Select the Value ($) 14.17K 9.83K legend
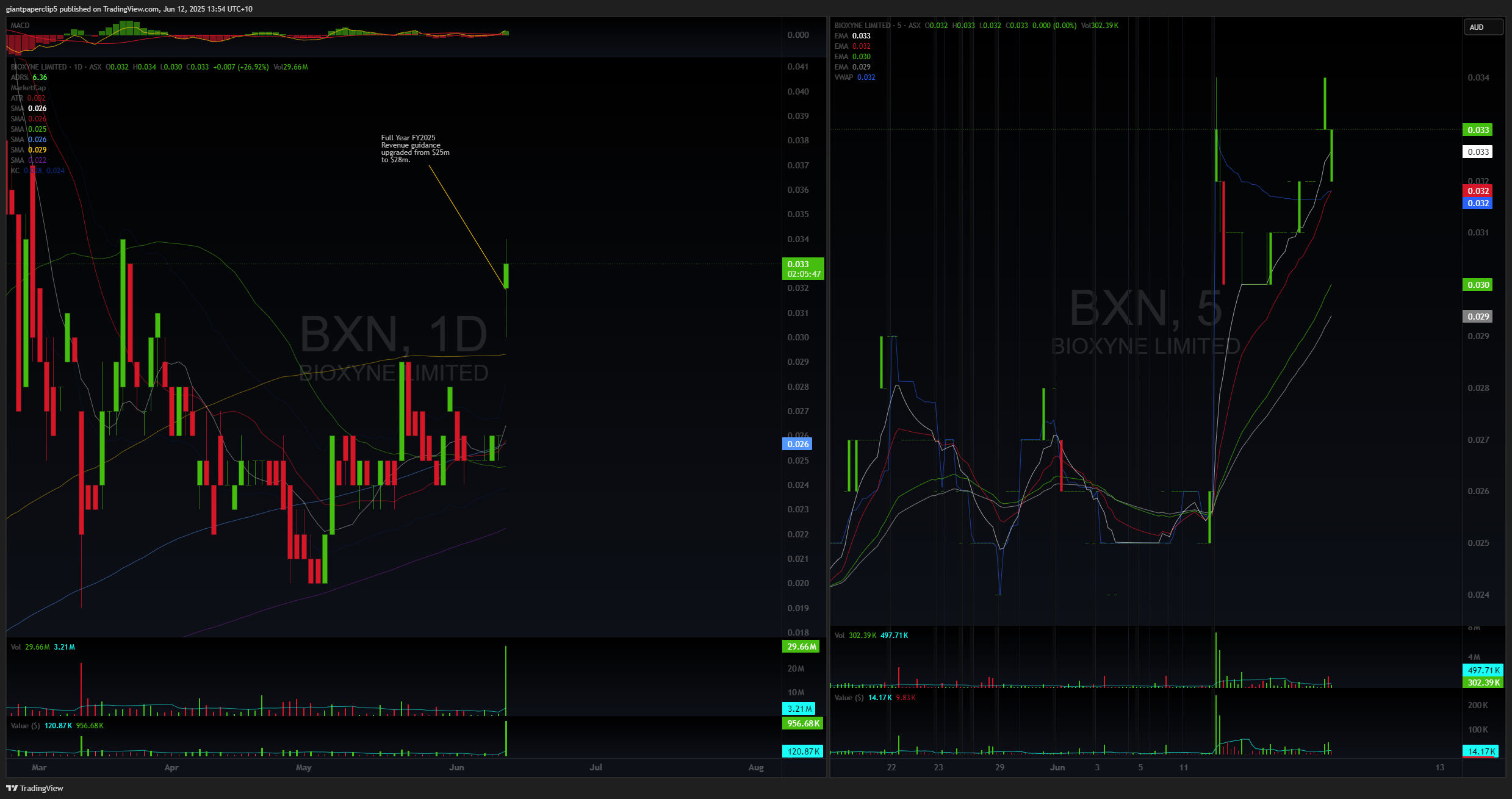The height and width of the screenshot is (799, 1512). click(x=875, y=698)
